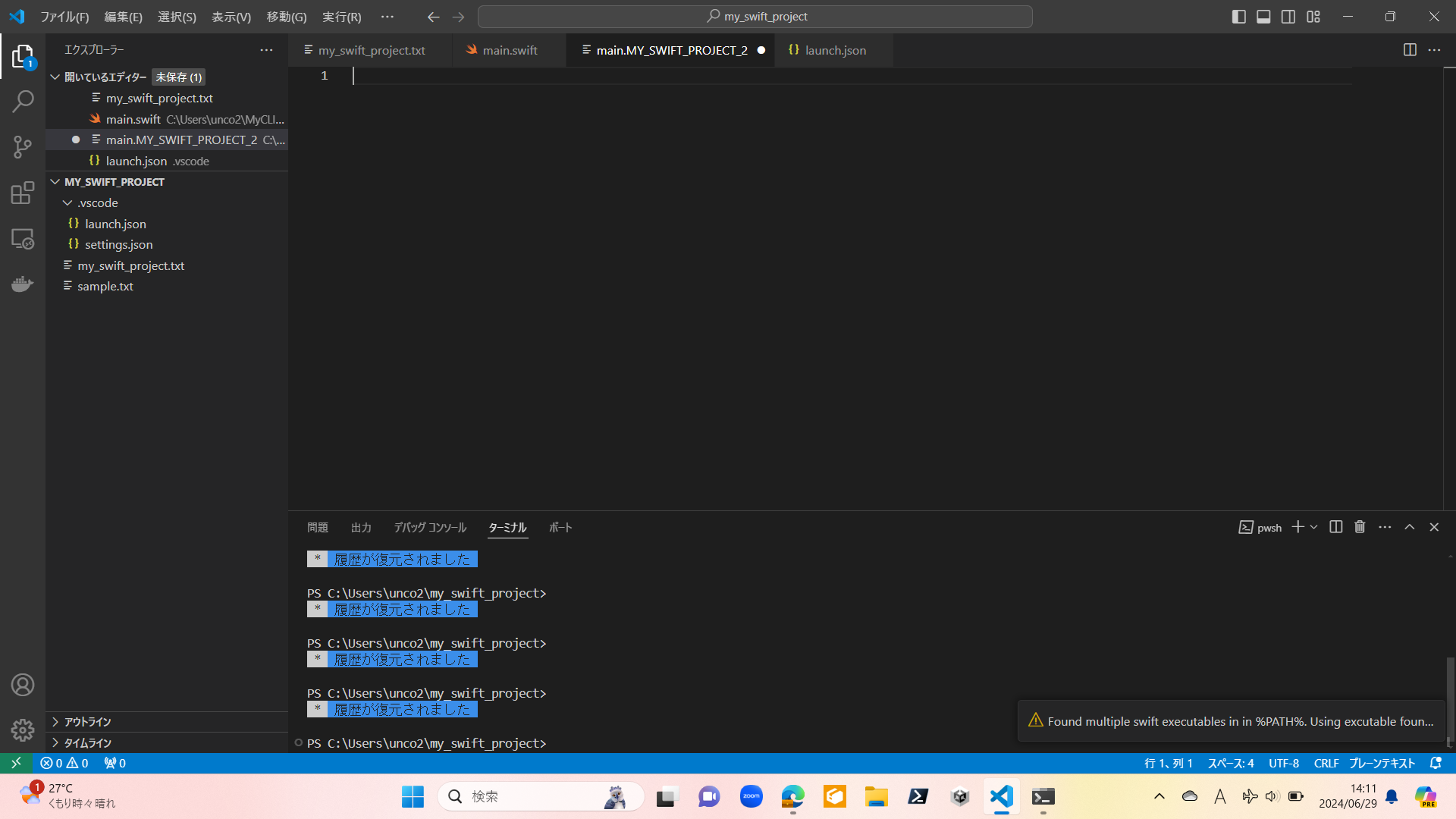Change encoding UTF-8 in status bar

pyautogui.click(x=1284, y=763)
